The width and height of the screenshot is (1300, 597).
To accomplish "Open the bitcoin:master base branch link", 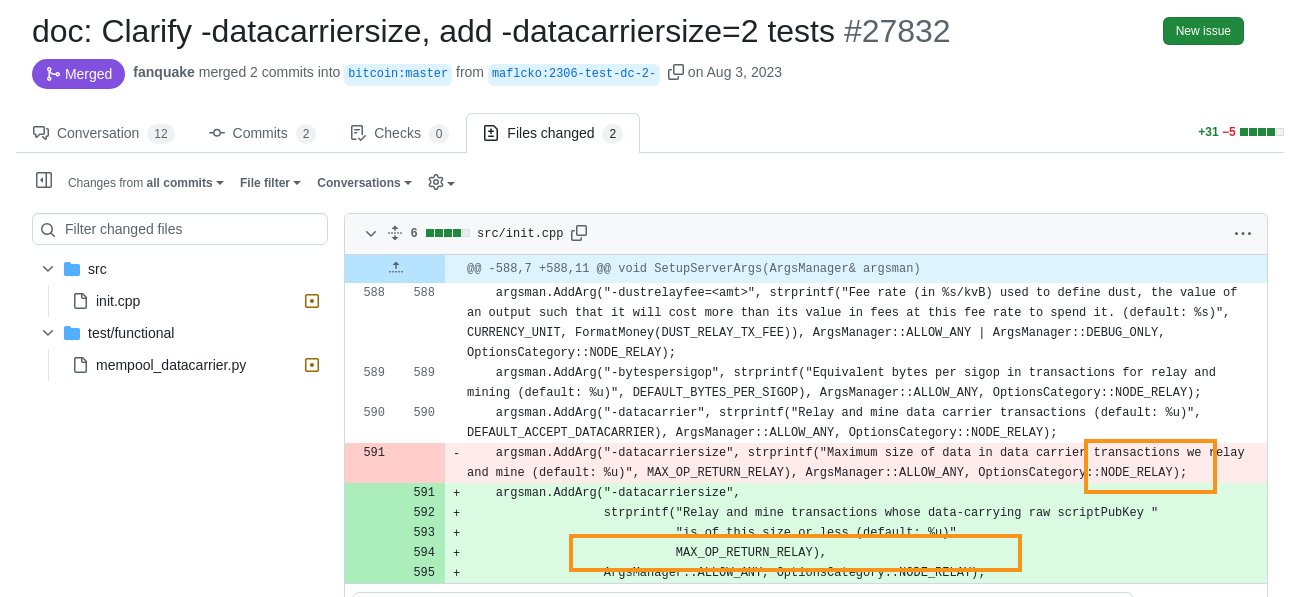I will (x=398, y=74).
